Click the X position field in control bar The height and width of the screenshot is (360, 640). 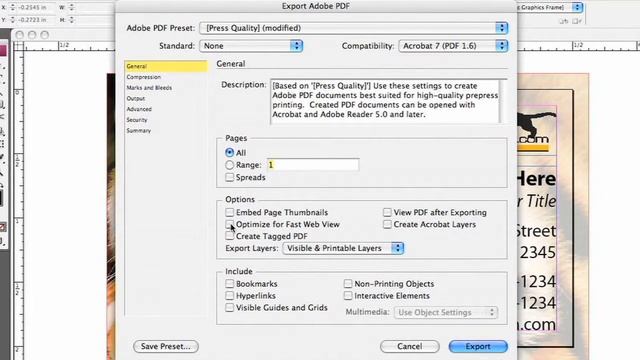click(x=34, y=7)
